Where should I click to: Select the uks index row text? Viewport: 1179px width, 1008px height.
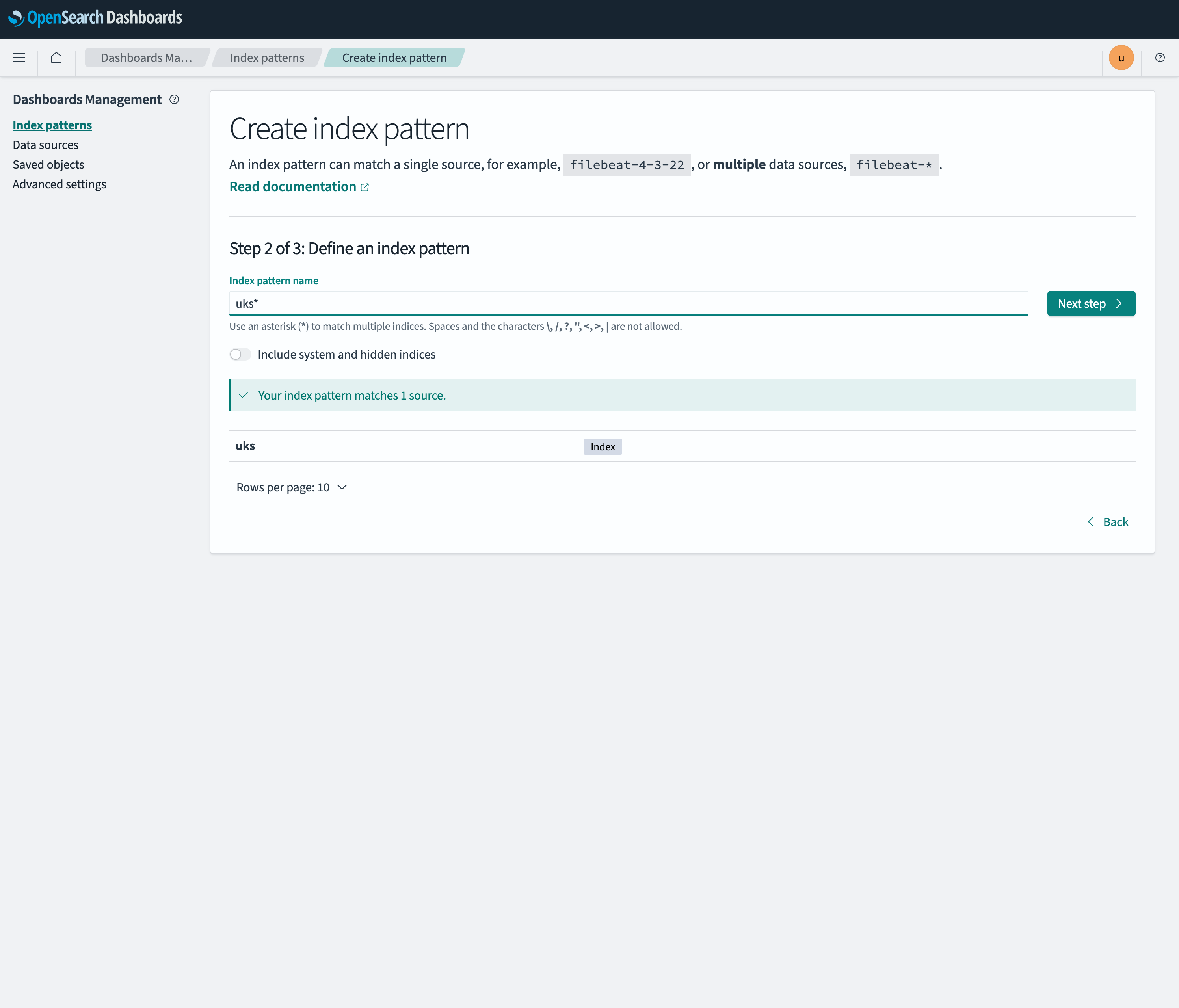coord(245,446)
